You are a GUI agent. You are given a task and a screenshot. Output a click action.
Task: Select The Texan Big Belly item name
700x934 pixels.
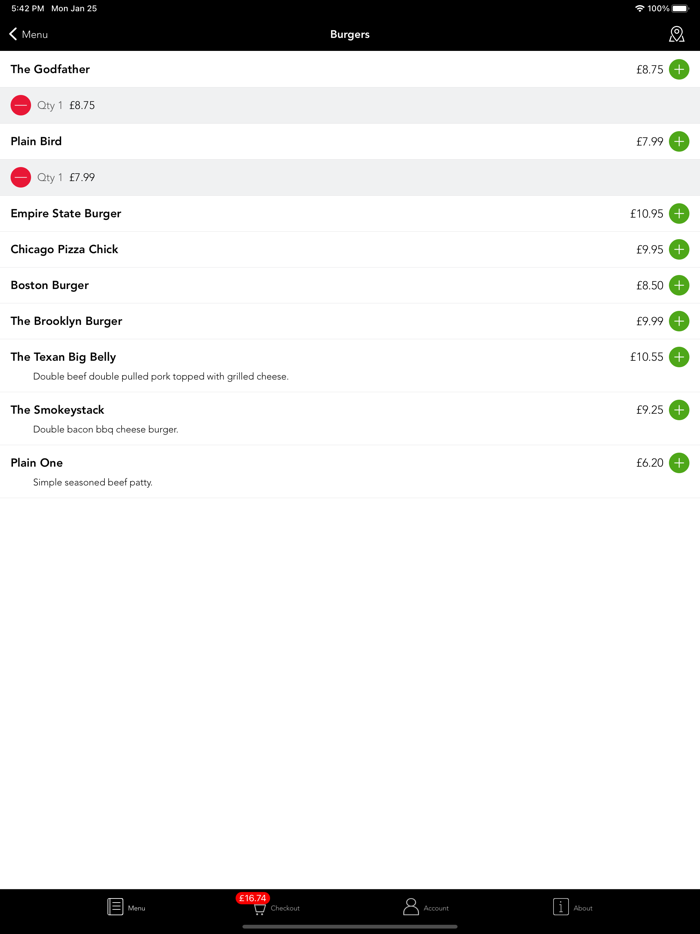click(x=63, y=357)
